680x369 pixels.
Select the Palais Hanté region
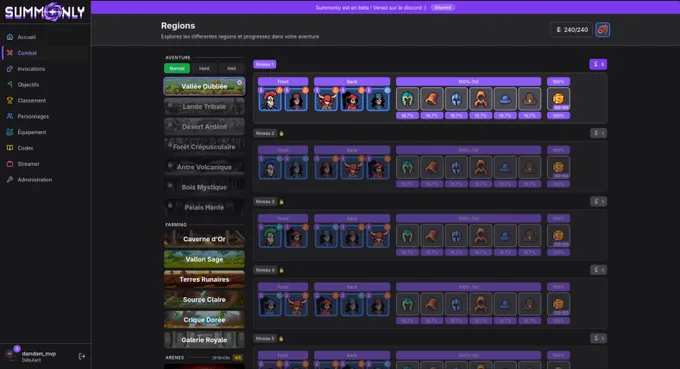[204, 207]
